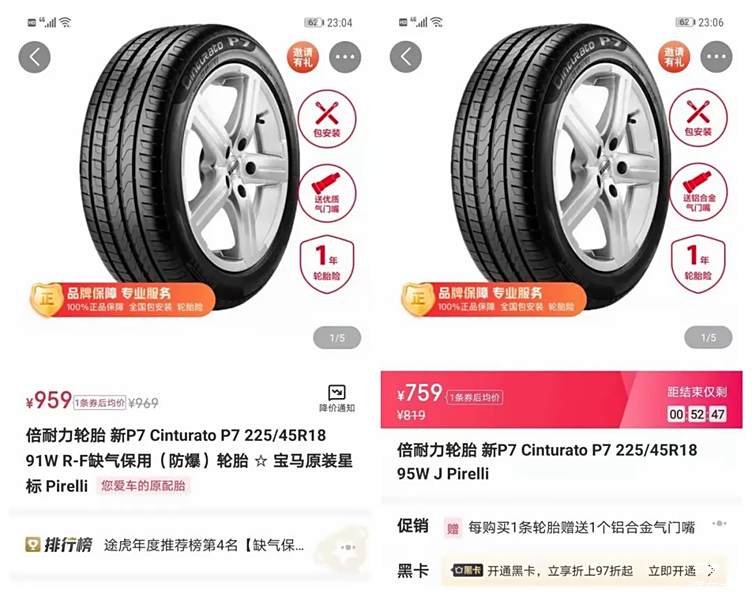Viewport: 752px width, 601px height.
Task: Expand the 促销 promotion row details
Action: (719, 523)
